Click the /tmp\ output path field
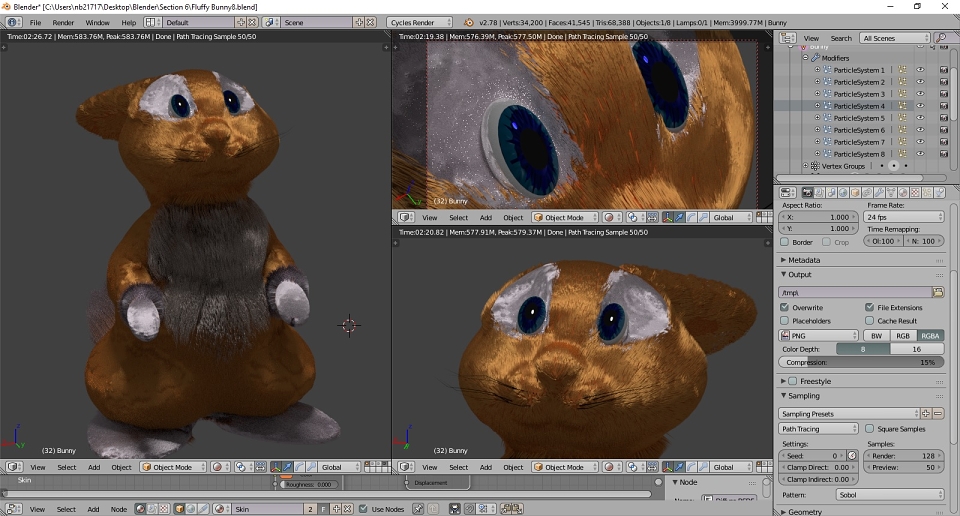Viewport: 960px width, 516px height. [855, 293]
